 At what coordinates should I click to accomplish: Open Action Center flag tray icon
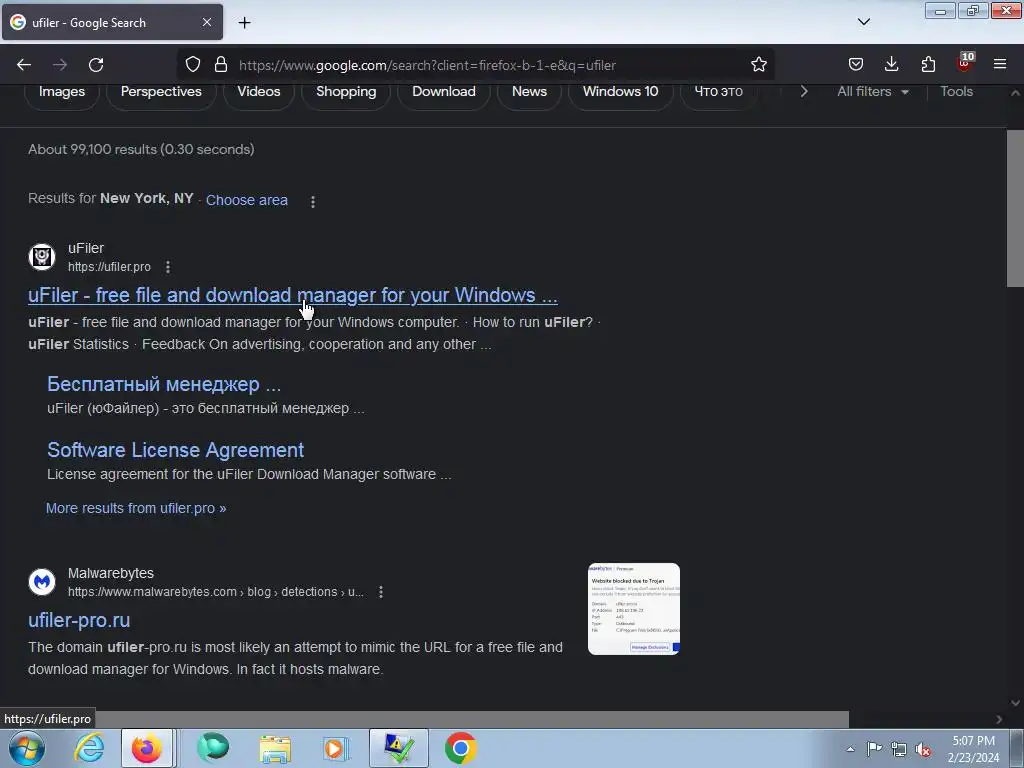[x=874, y=749]
